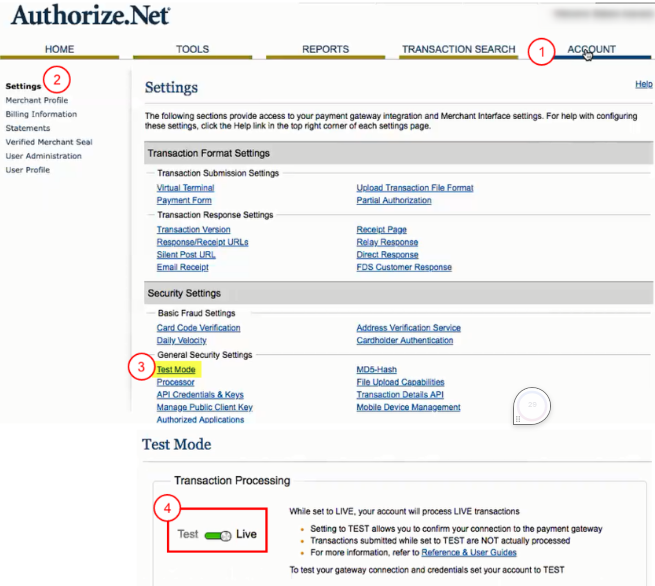Switch to the REPORTS tab
655x586 pixels.
pos(325,49)
